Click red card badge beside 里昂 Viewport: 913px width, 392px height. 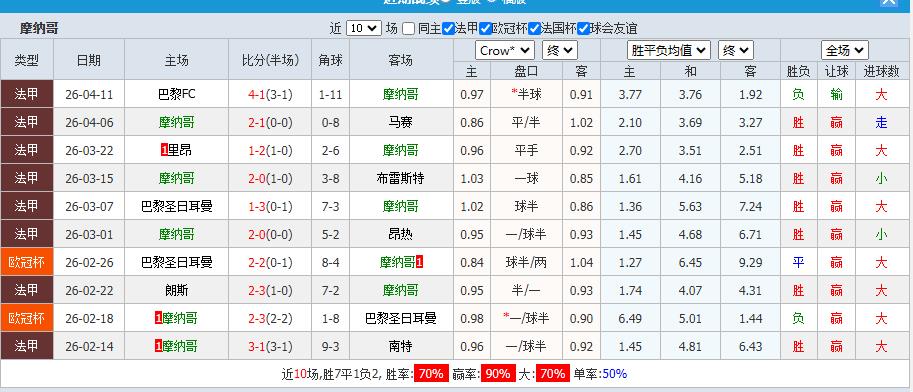(x=164, y=150)
